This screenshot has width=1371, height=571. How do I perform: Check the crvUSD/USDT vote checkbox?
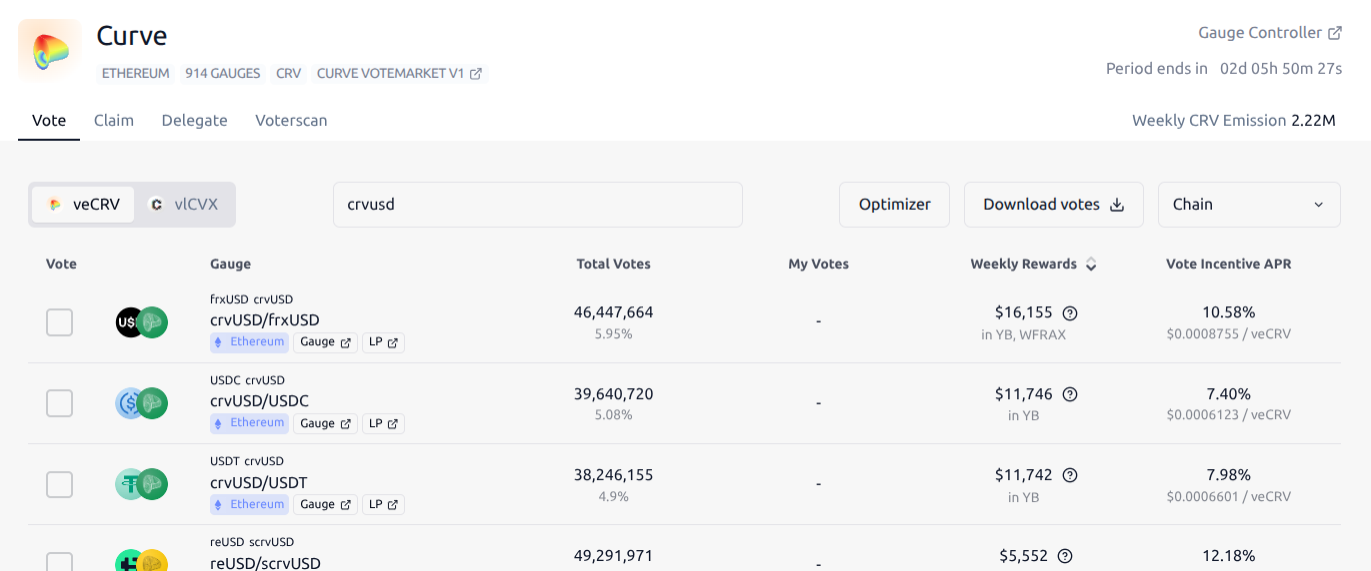tap(60, 484)
